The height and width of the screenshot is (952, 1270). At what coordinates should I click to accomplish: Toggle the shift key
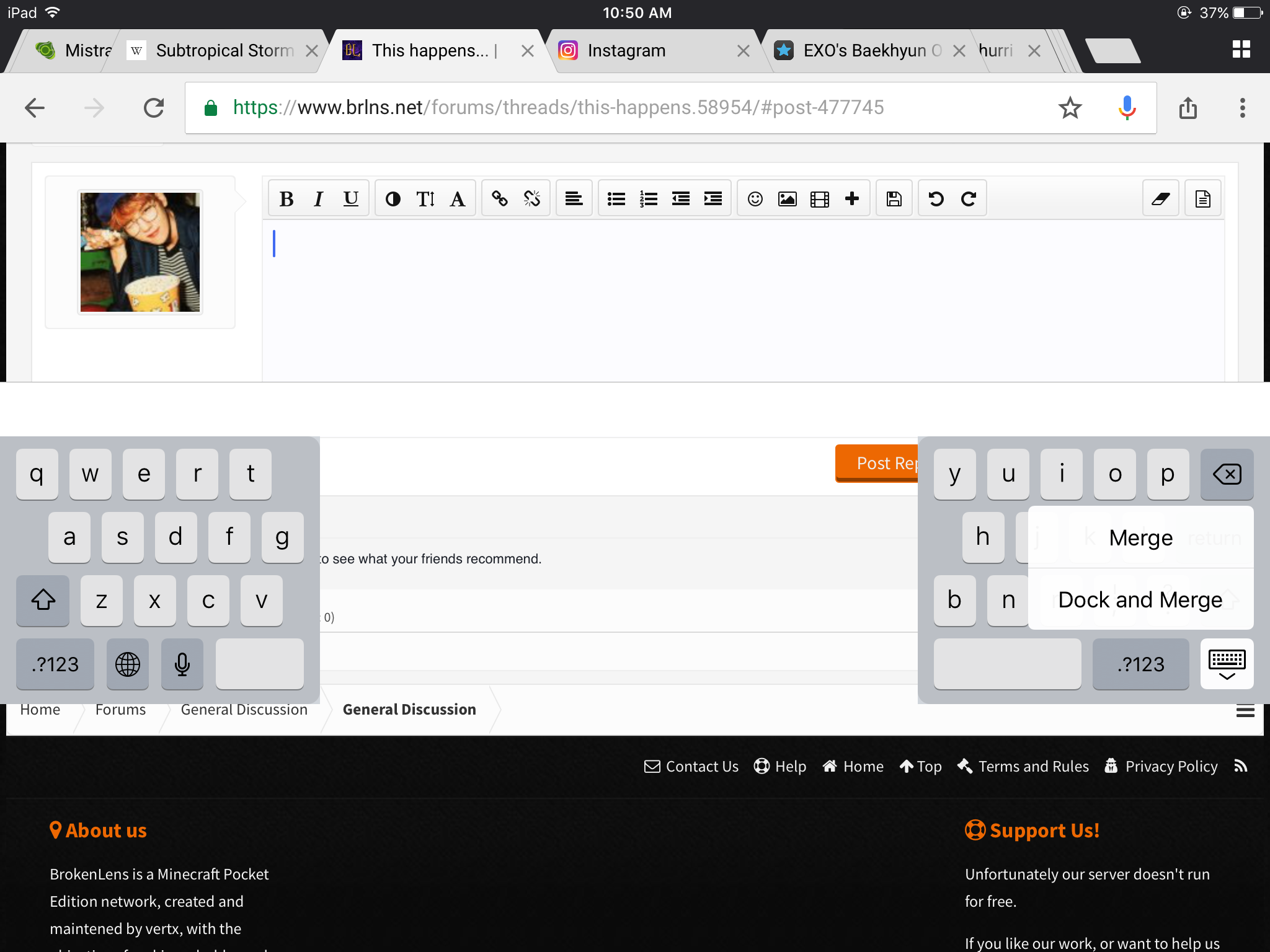pyautogui.click(x=43, y=600)
